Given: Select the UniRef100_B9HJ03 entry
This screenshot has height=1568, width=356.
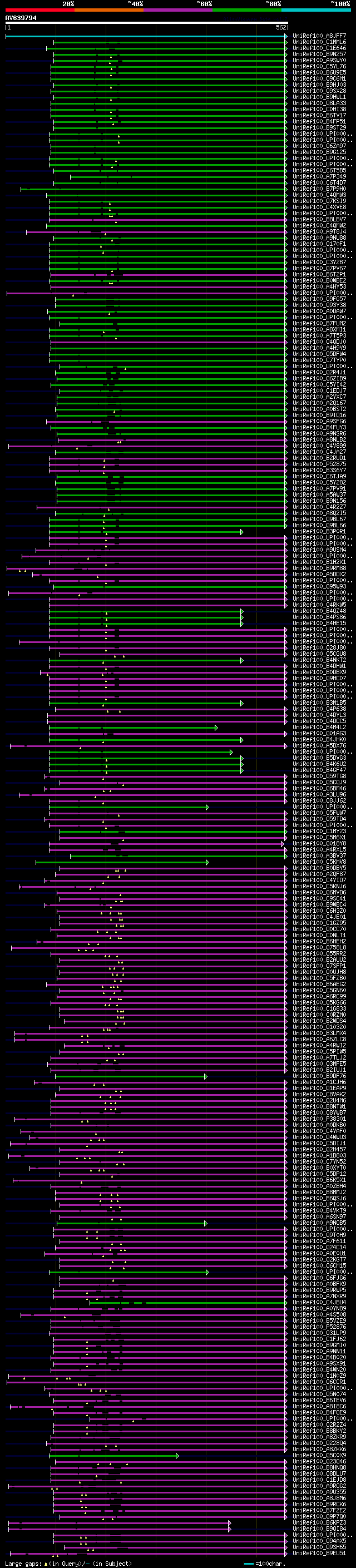Looking at the screenshot, I should (319, 85).
